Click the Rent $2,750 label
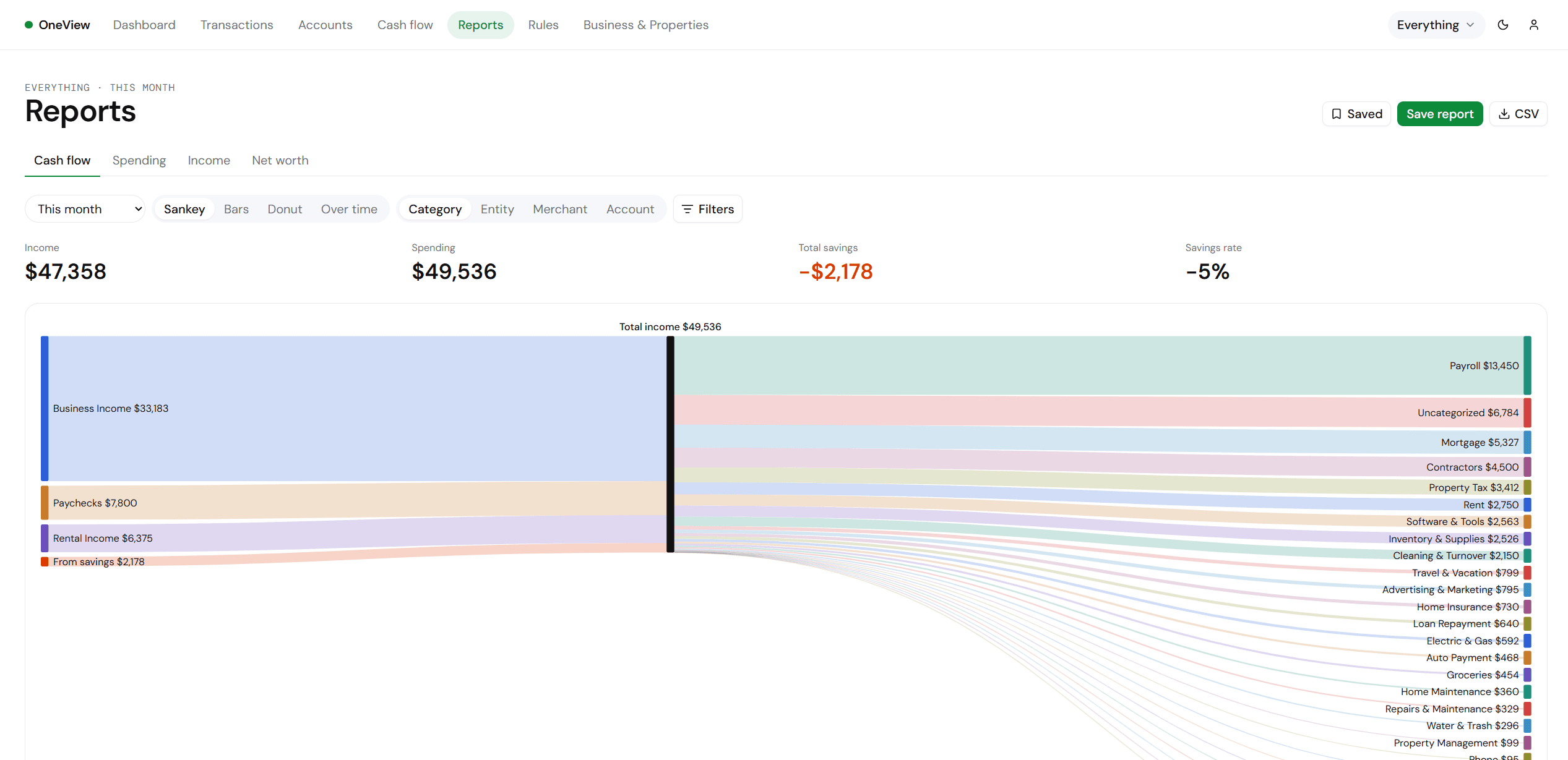This screenshot has height=760, width=1568. (1491, 505)
